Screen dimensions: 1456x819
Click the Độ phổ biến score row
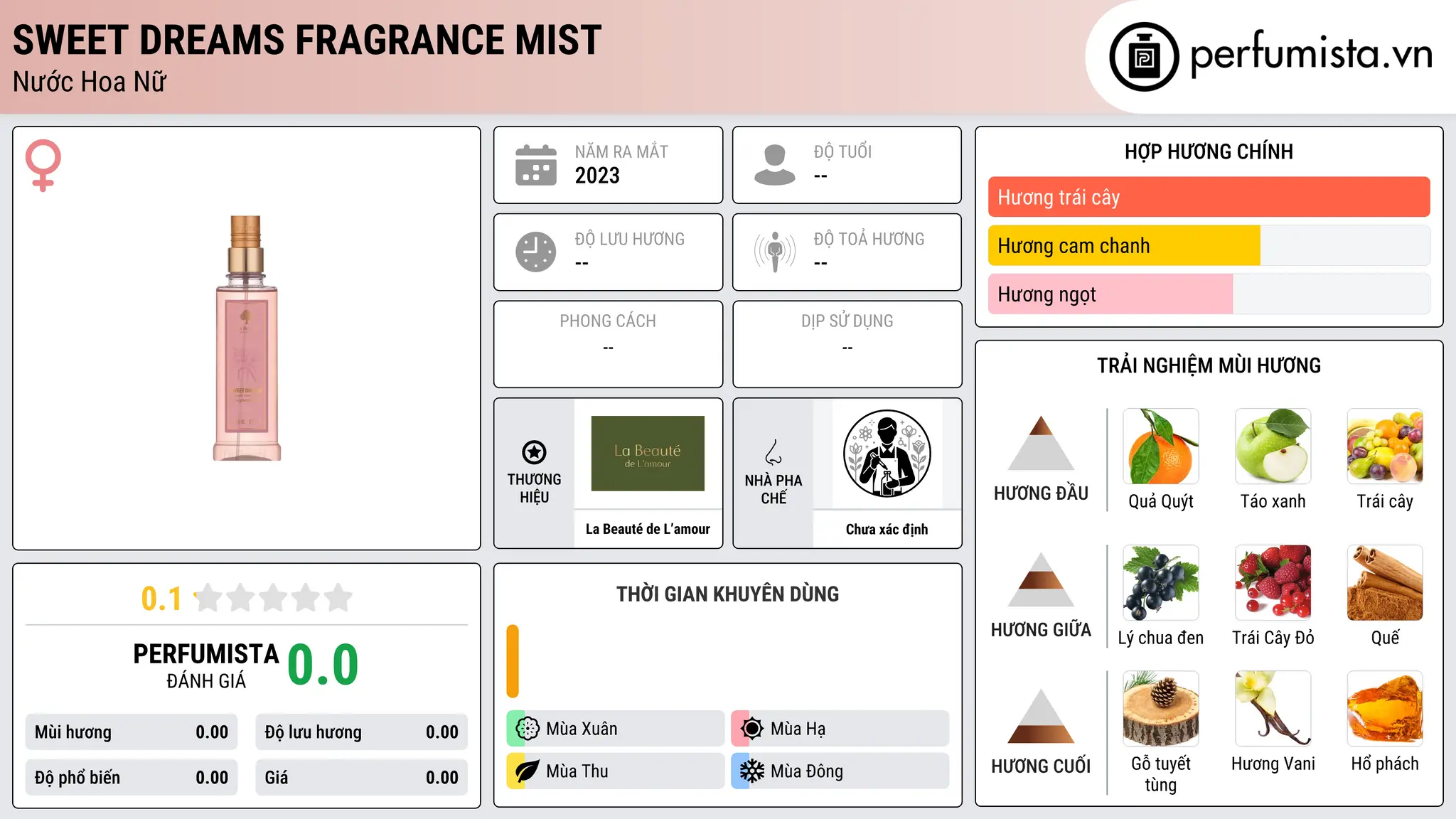(132, 778)
